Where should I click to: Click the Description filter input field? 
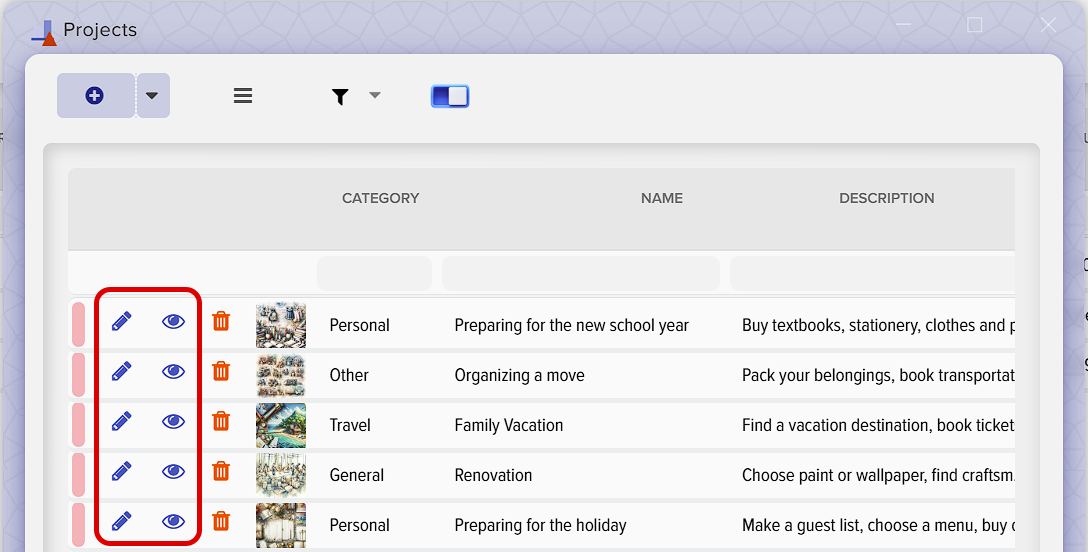872,274
